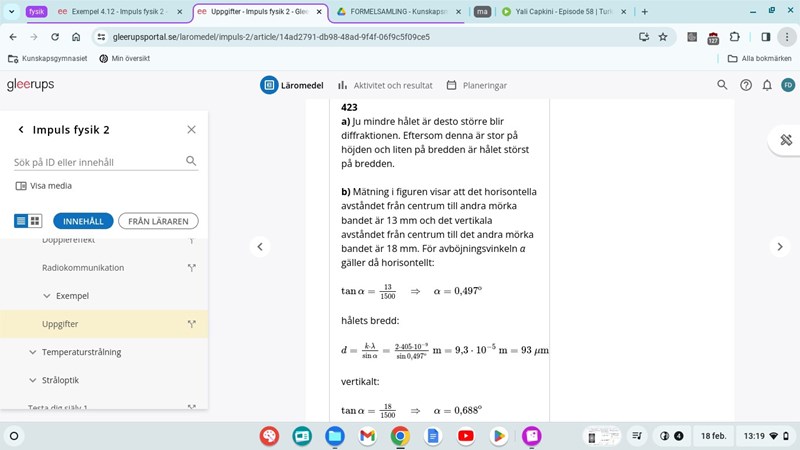The image size is (800, 450).
Task: Open the notifications bell
Action: coord(766,85)
